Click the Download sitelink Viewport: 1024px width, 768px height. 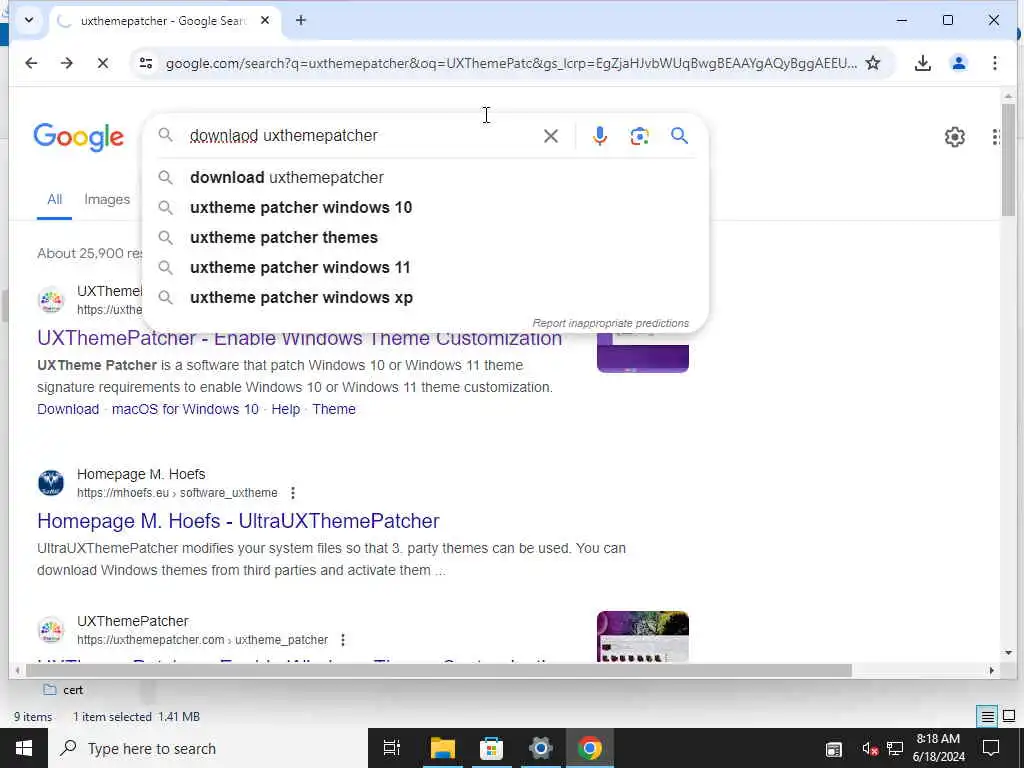click(x=68, y=409)
